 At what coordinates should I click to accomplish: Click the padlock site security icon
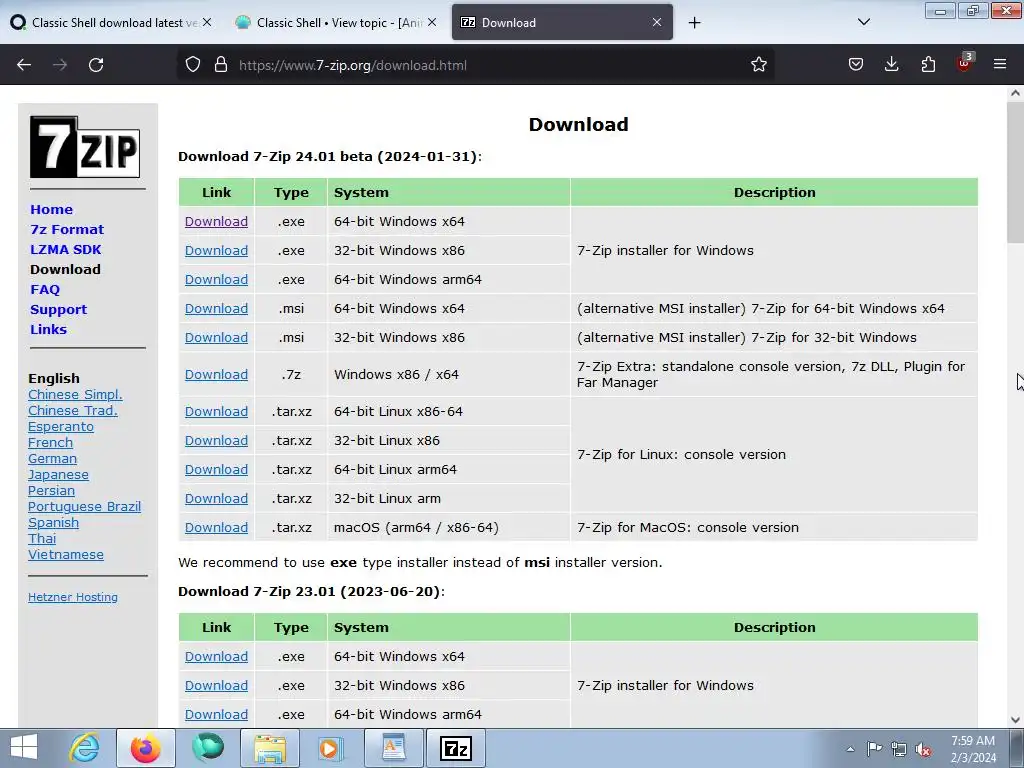[x=221, y=64]
